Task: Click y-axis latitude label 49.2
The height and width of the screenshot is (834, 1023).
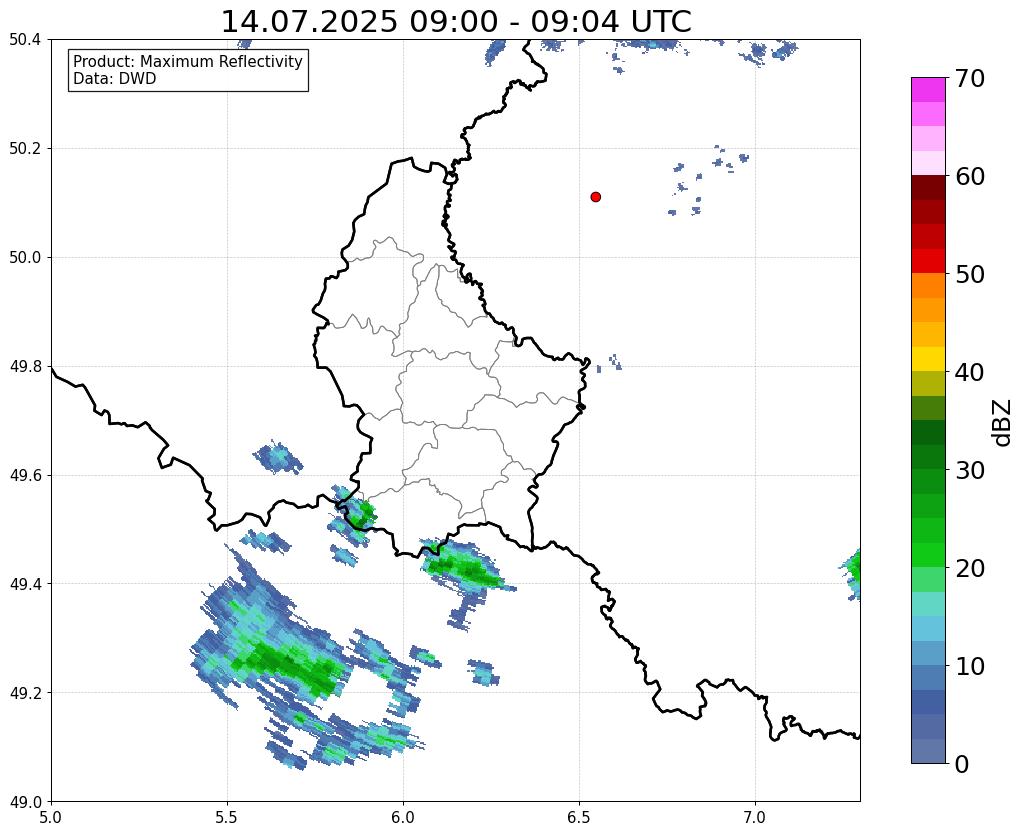Action: tap(25, 693)
